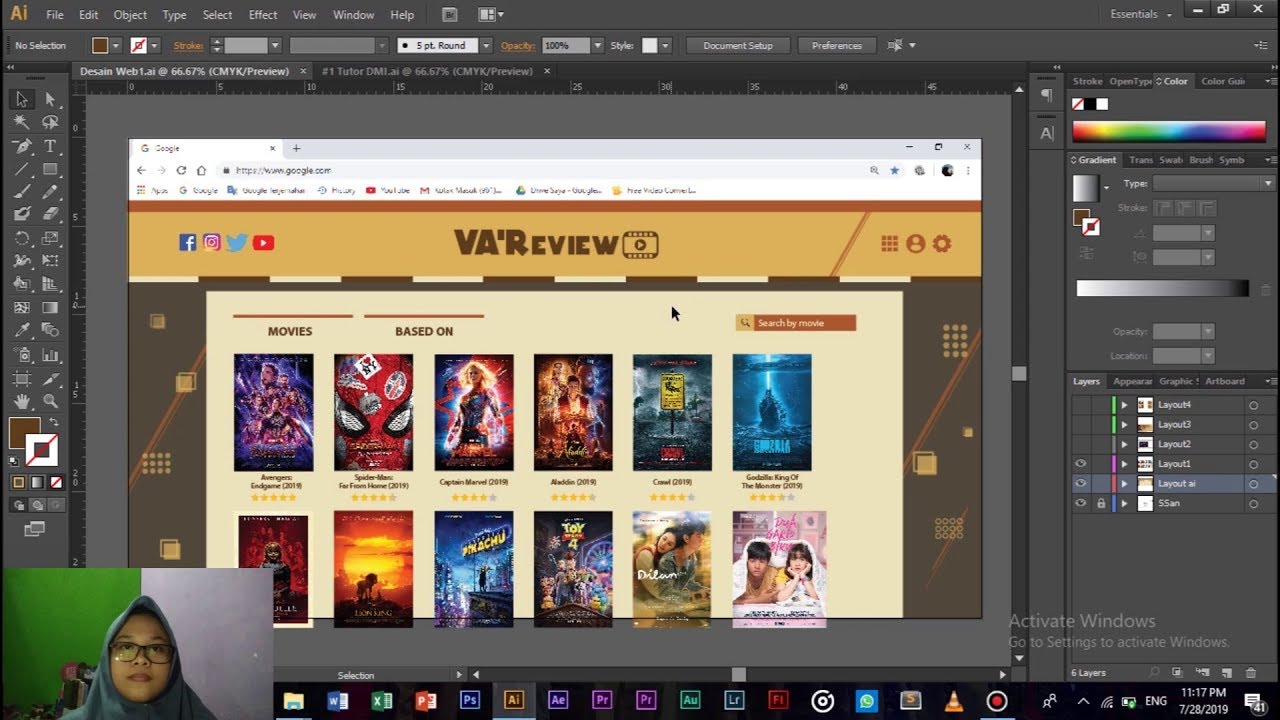Hide the Layout1 layer via eye icon

tap(1080, 464)
